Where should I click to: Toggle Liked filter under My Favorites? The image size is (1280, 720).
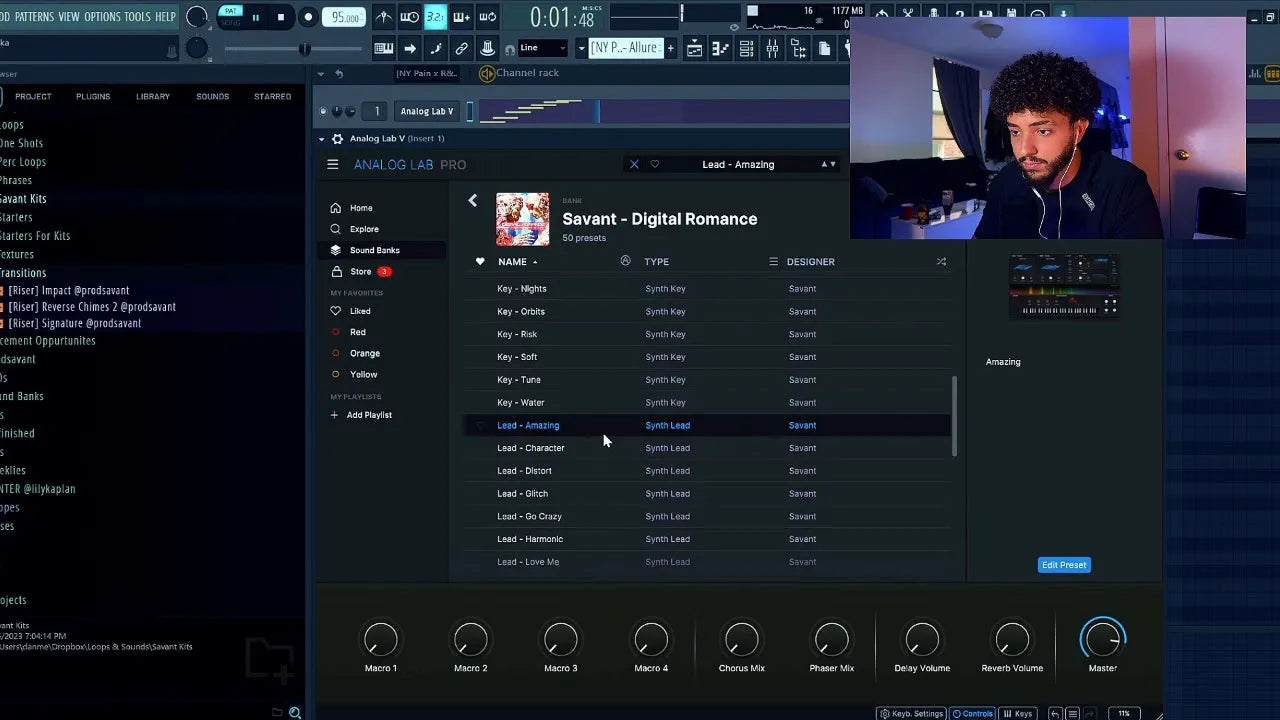click(356, 310)
